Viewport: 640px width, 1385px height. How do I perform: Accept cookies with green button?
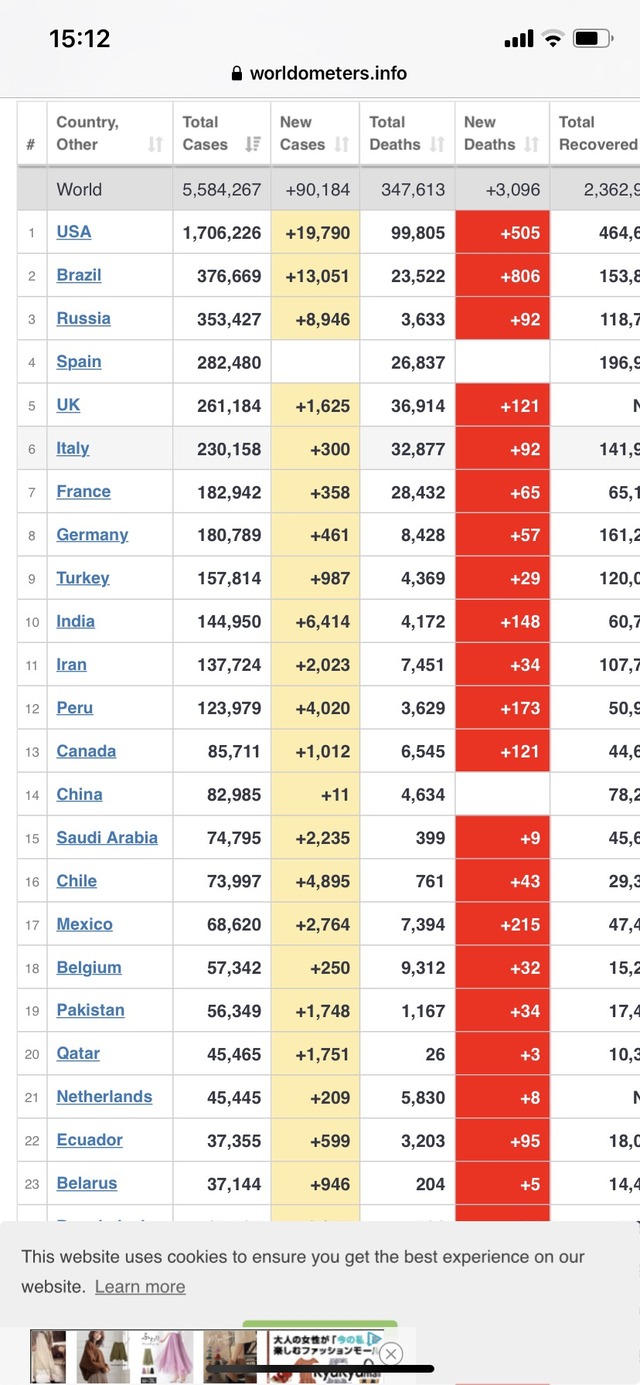coord(320,1324)
